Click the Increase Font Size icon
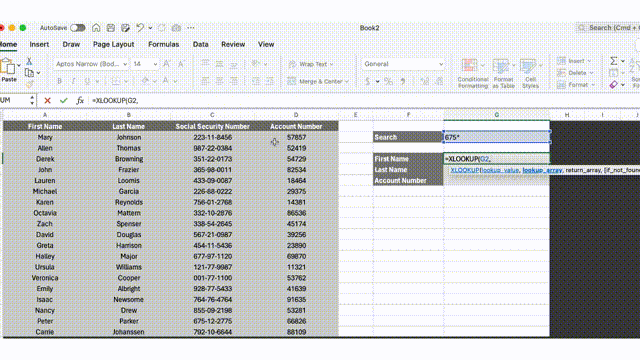The height and width of the screenshot is (360, 640). pyautogui.click(x=167, y=64)
